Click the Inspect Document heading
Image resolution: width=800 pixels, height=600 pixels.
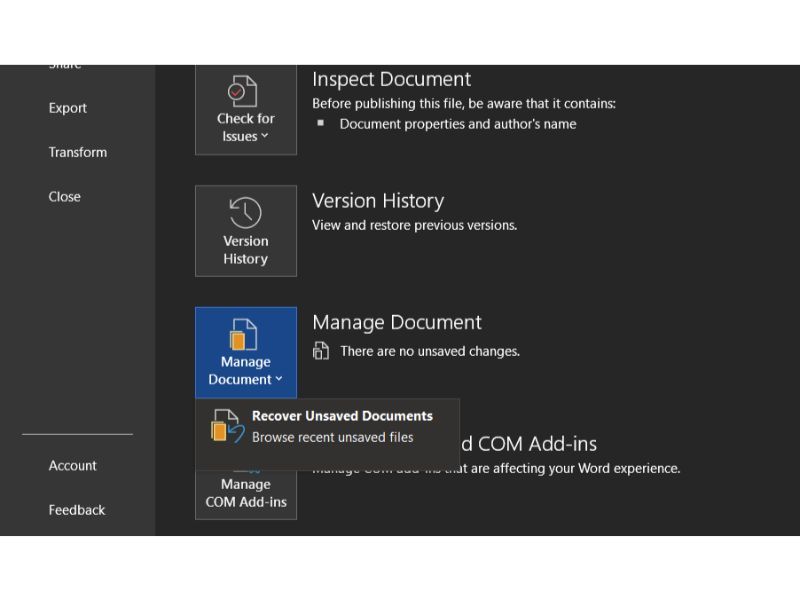(x=391, y=80)
